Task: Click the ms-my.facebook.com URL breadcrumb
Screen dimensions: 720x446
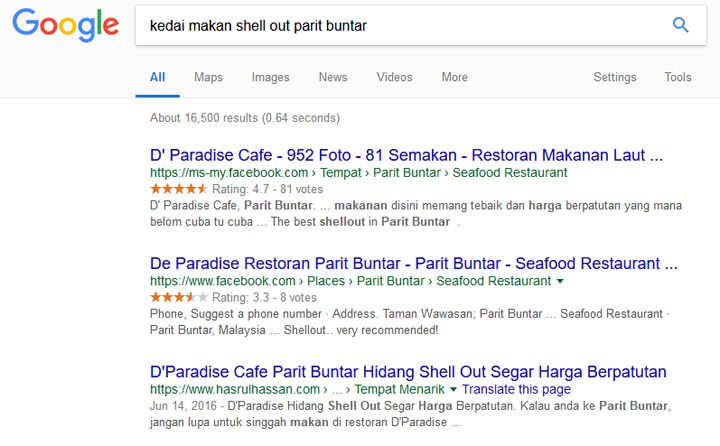Action: coord(359,173)
